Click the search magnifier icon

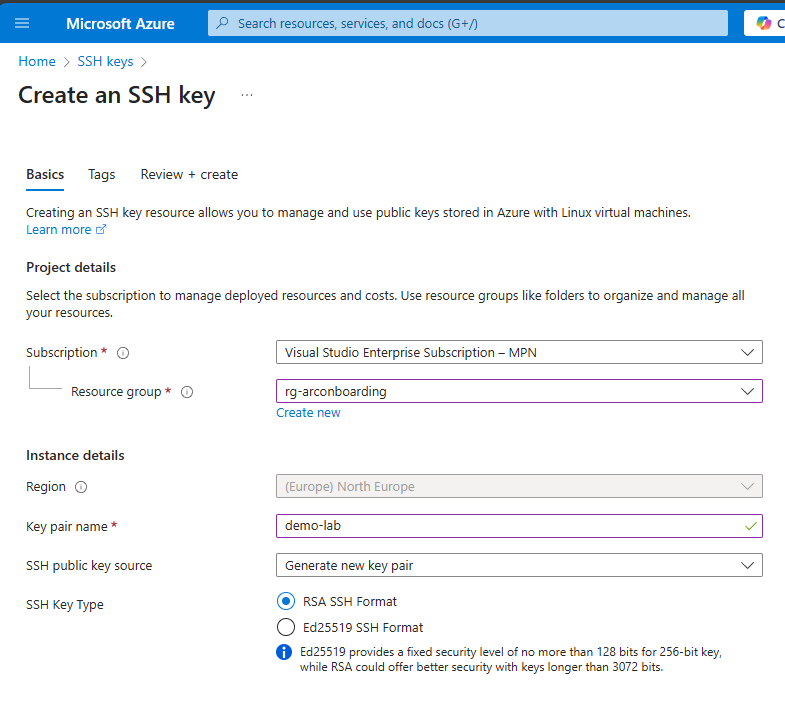[x=223, y=23]
